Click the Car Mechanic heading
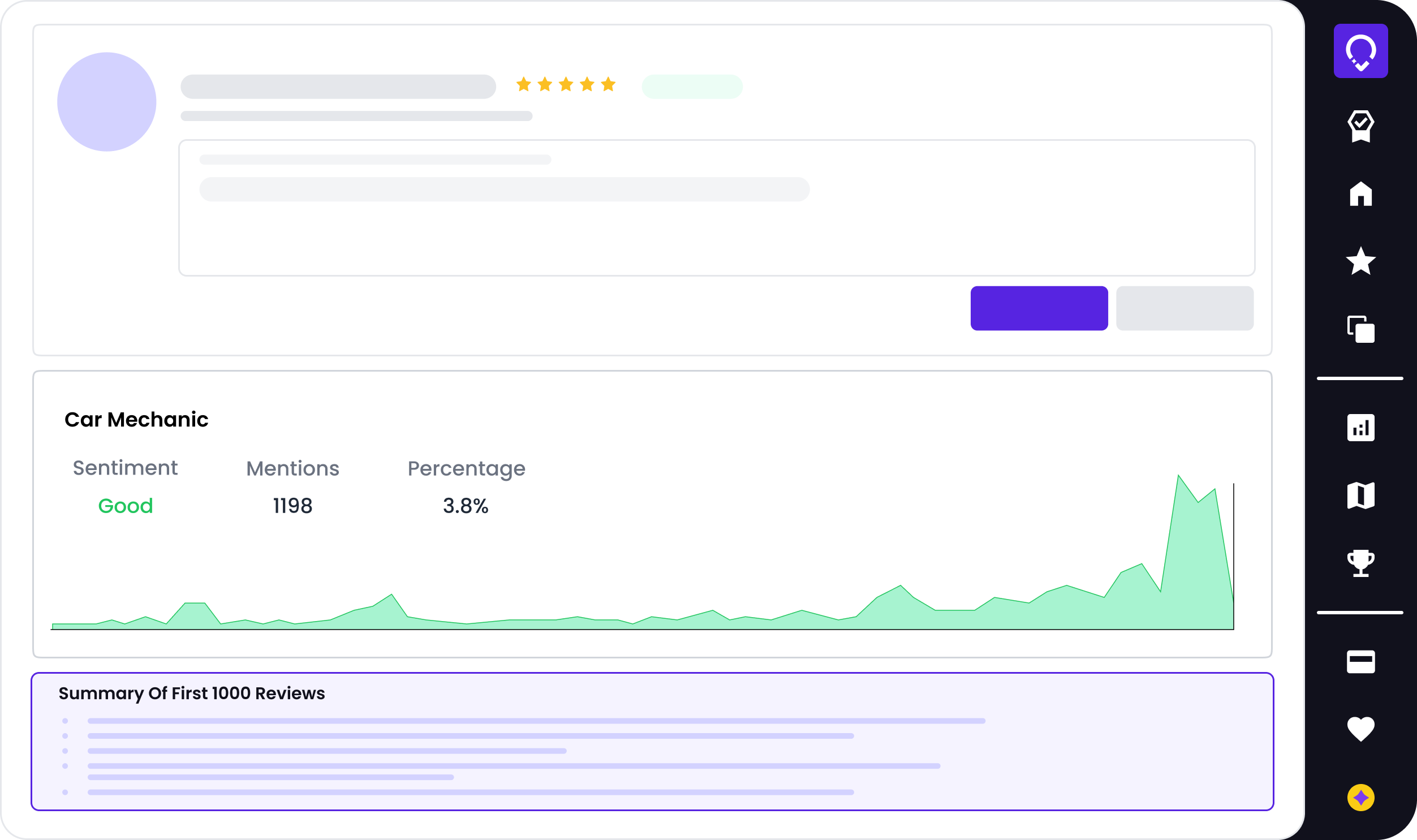Image resolution: width=1417 pixels, height=840 pixels. coord(136,419)
